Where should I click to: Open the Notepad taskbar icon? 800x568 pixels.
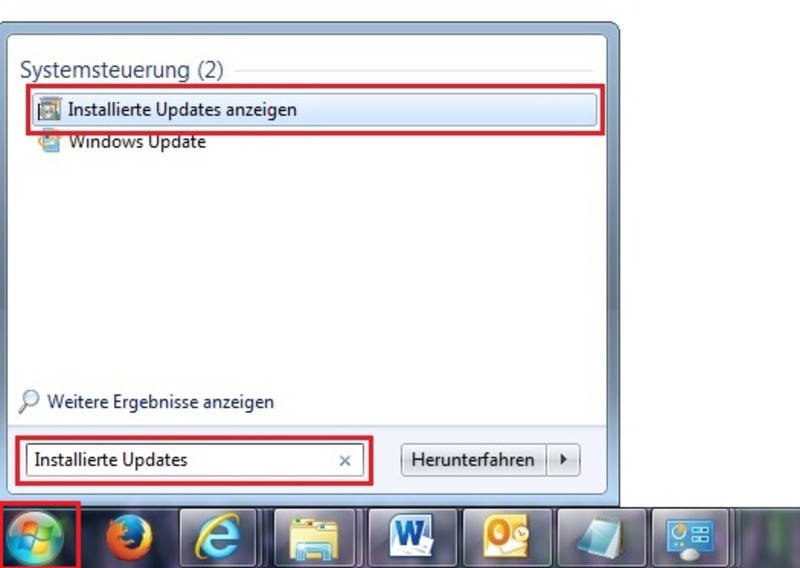601,537
